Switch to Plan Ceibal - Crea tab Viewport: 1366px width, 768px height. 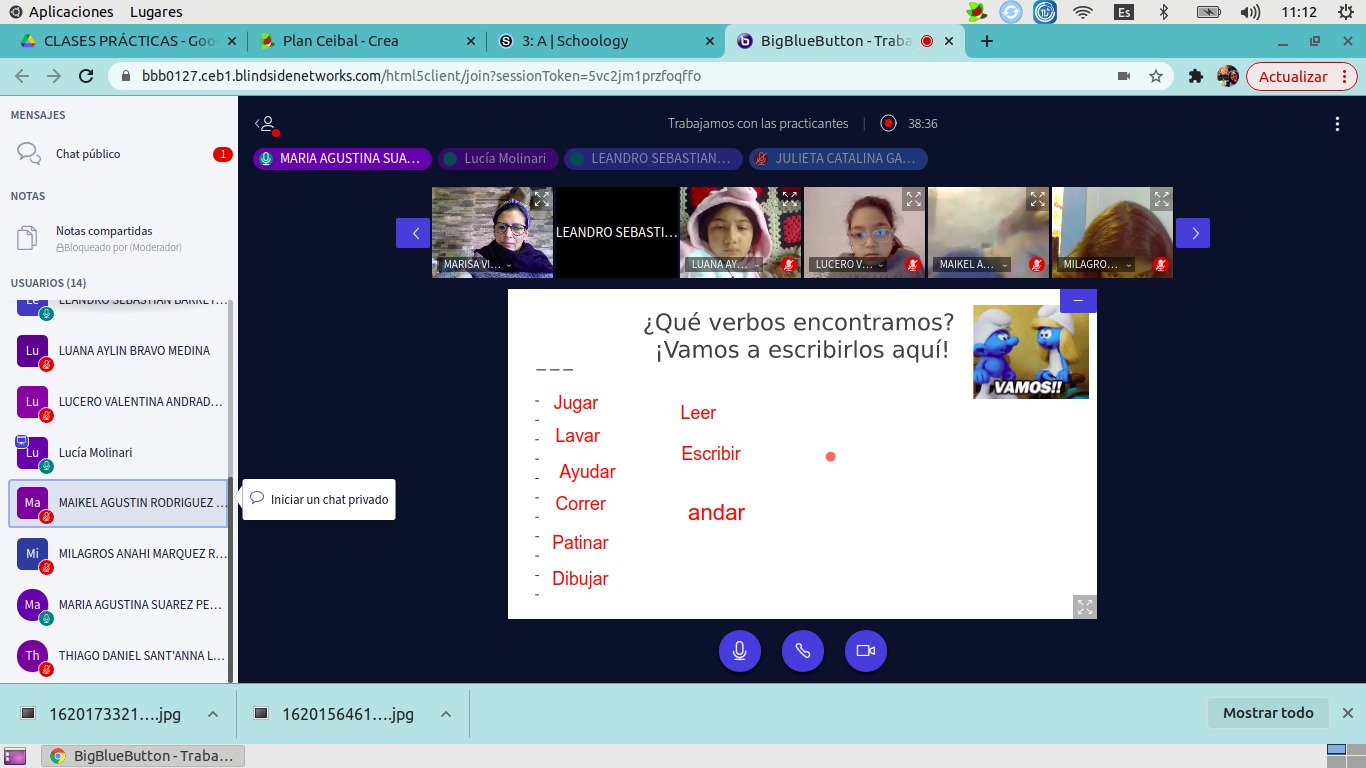coord(365,41)
